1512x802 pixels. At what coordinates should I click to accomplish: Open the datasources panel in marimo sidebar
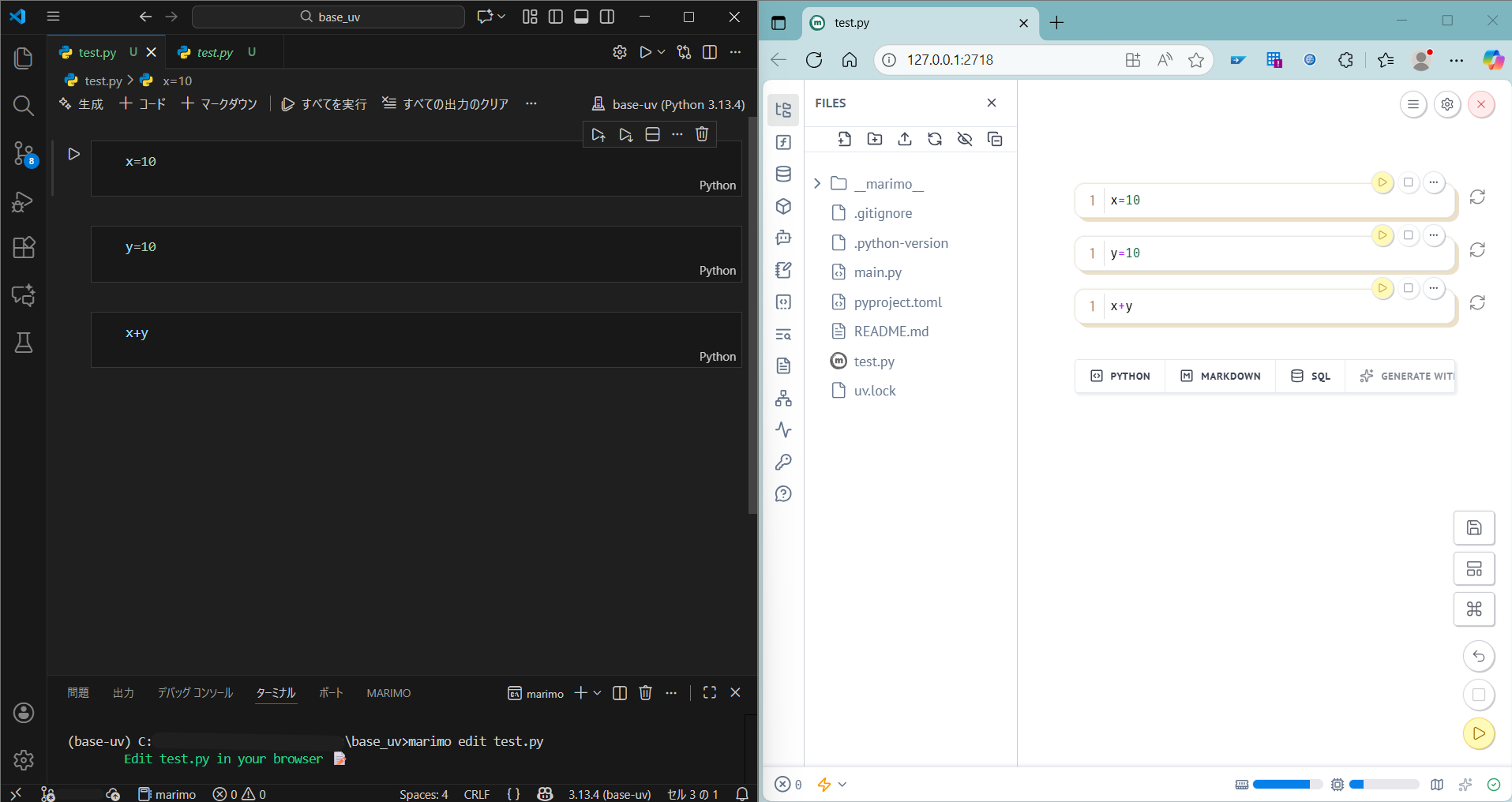point(783,174)
